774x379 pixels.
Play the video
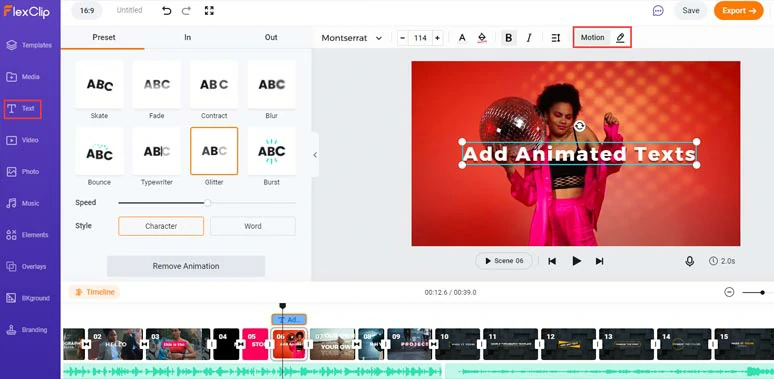(x=576, y=261)
